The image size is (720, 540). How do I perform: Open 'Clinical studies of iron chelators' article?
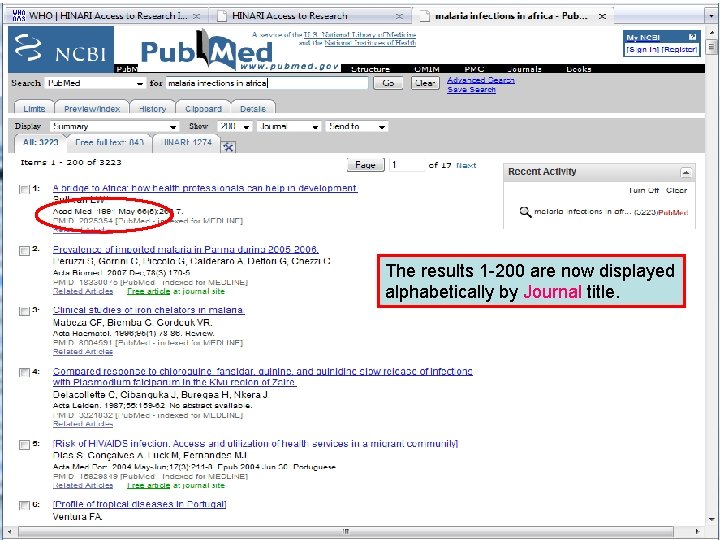148,310
